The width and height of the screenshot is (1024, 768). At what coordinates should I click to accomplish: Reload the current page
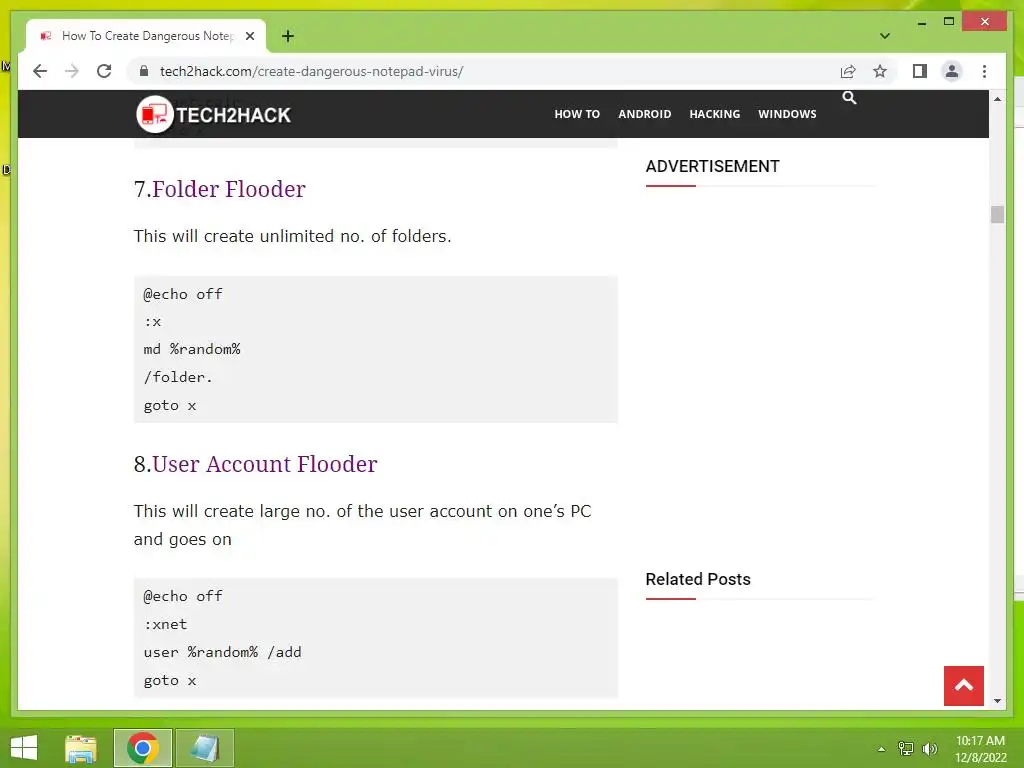104,71
